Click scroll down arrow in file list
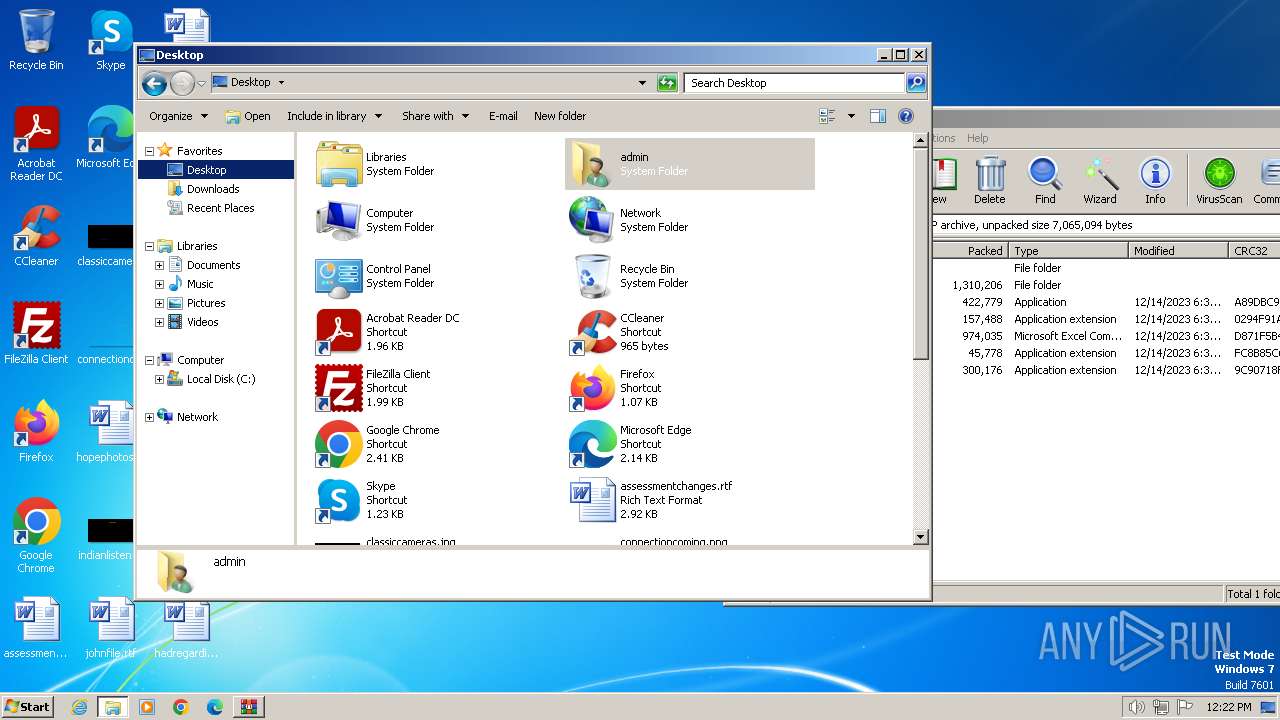The width and height of the screenshot is (1280, 720). pos(921,537)
